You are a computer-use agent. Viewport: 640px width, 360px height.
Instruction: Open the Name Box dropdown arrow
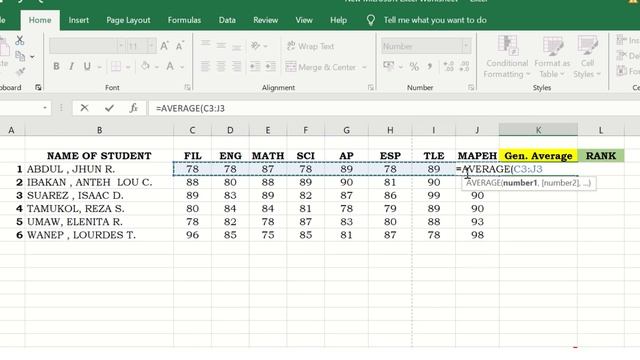pyautogui.click(x=45, y=108)
